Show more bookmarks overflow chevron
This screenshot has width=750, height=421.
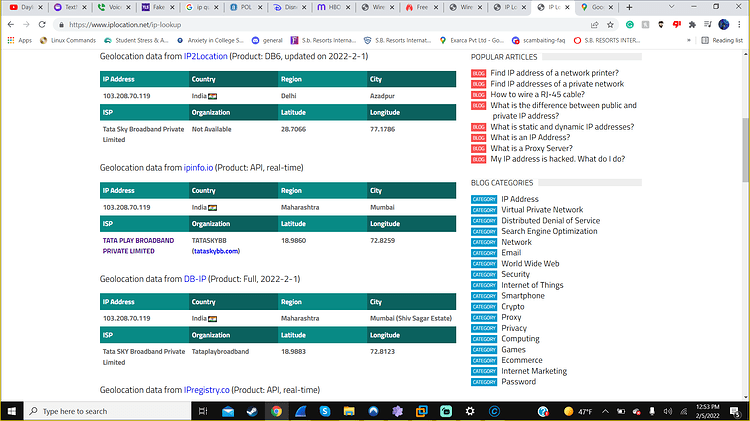point(689,41)
